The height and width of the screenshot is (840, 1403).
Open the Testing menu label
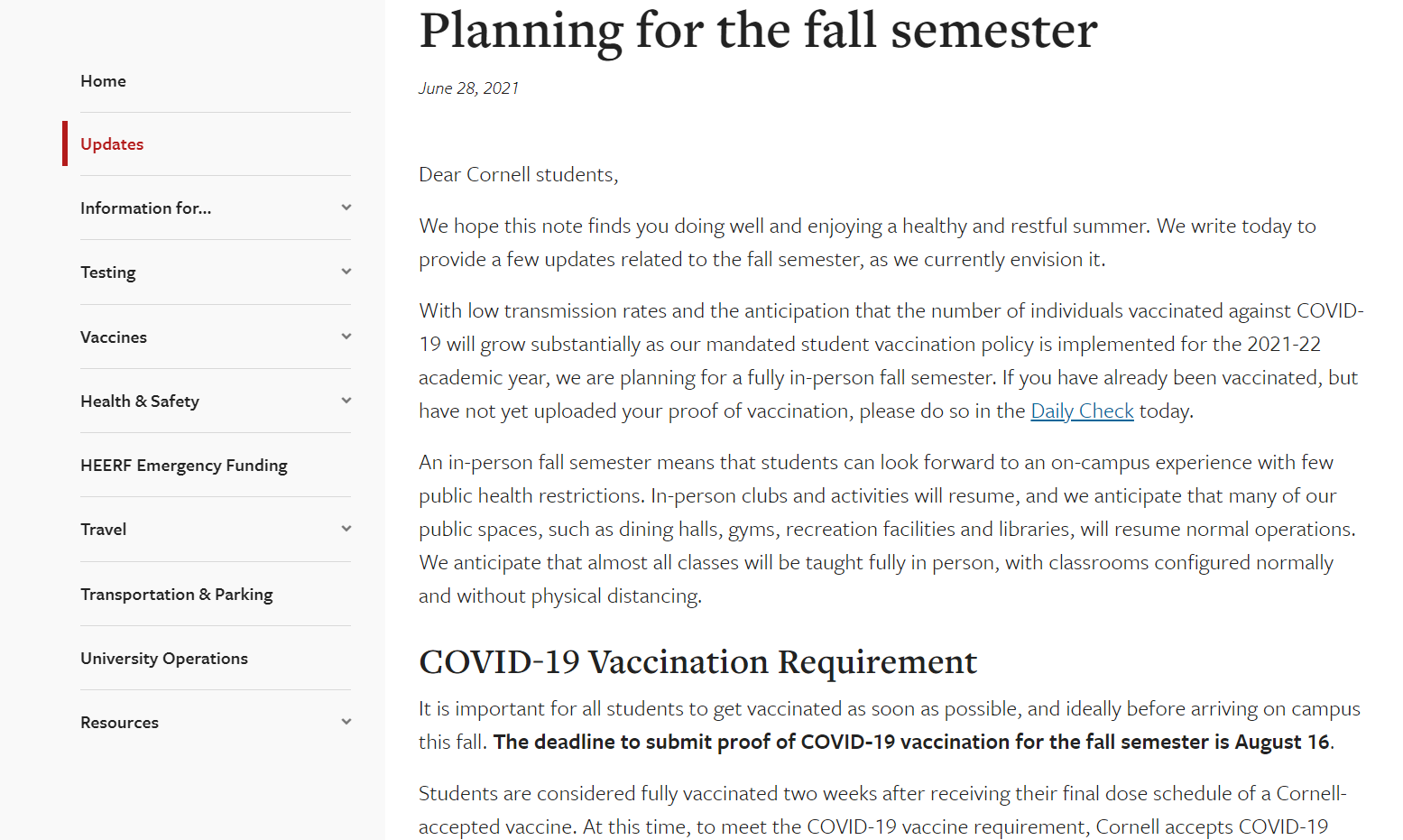click(108, 272)
